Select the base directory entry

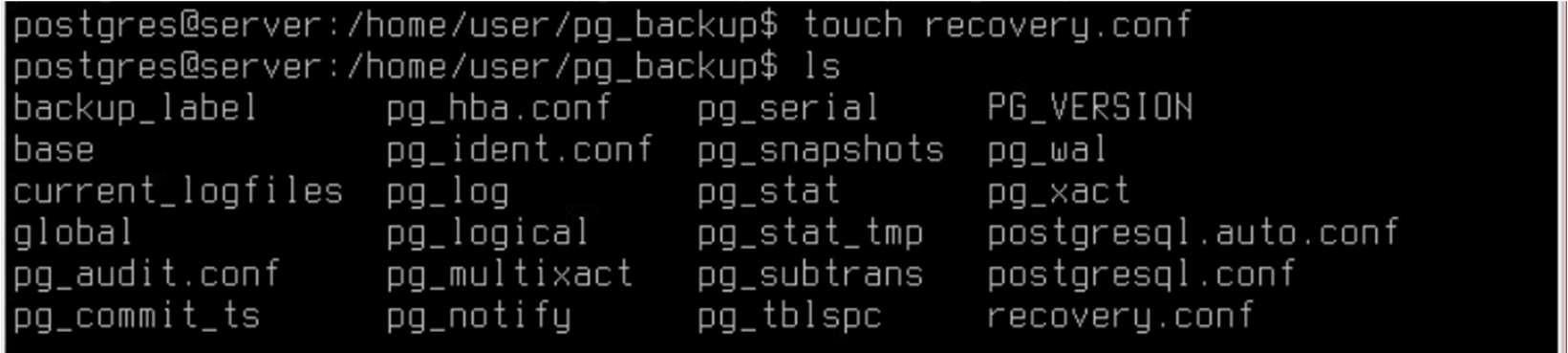[54, 150]
